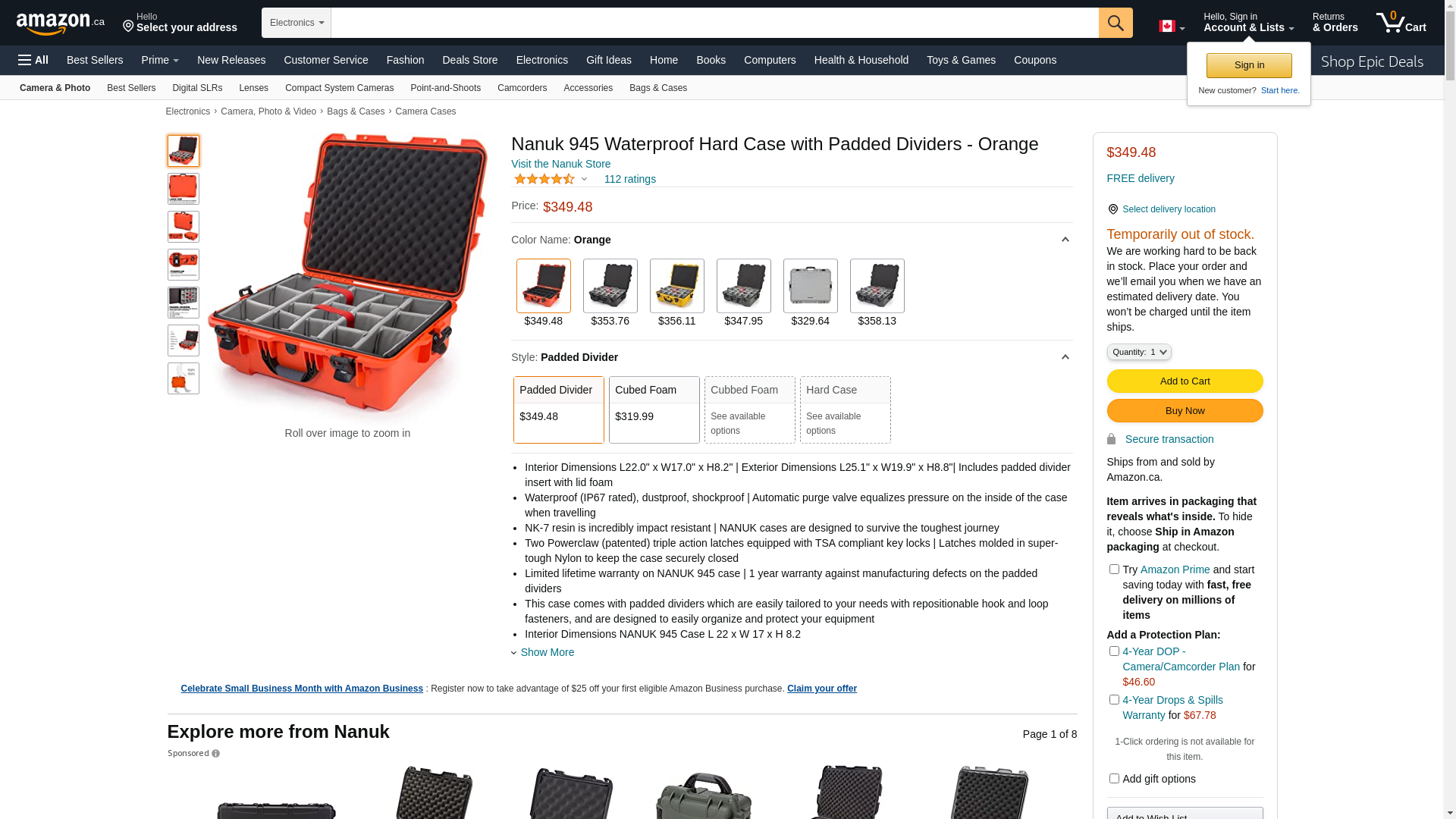Open the Electronics search category dropdown
1456x819 pixels.
[297, 23]
